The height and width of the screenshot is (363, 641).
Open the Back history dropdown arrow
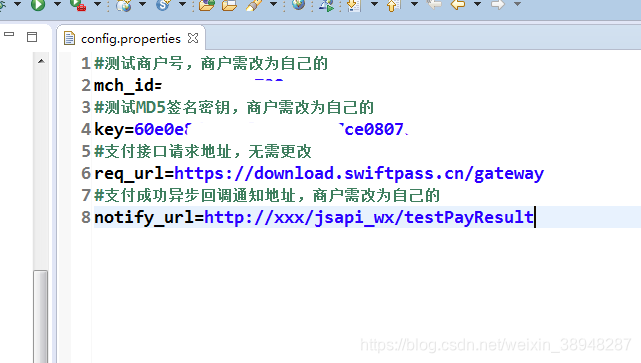(x=477, y=4)
